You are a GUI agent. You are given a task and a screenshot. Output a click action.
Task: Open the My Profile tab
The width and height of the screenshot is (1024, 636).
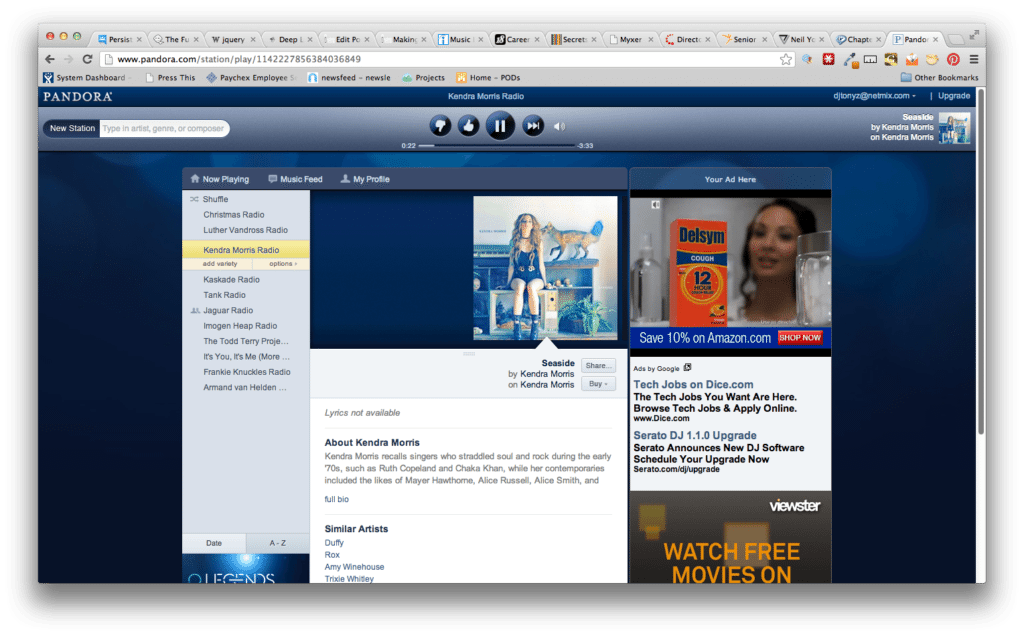[365, 179]
